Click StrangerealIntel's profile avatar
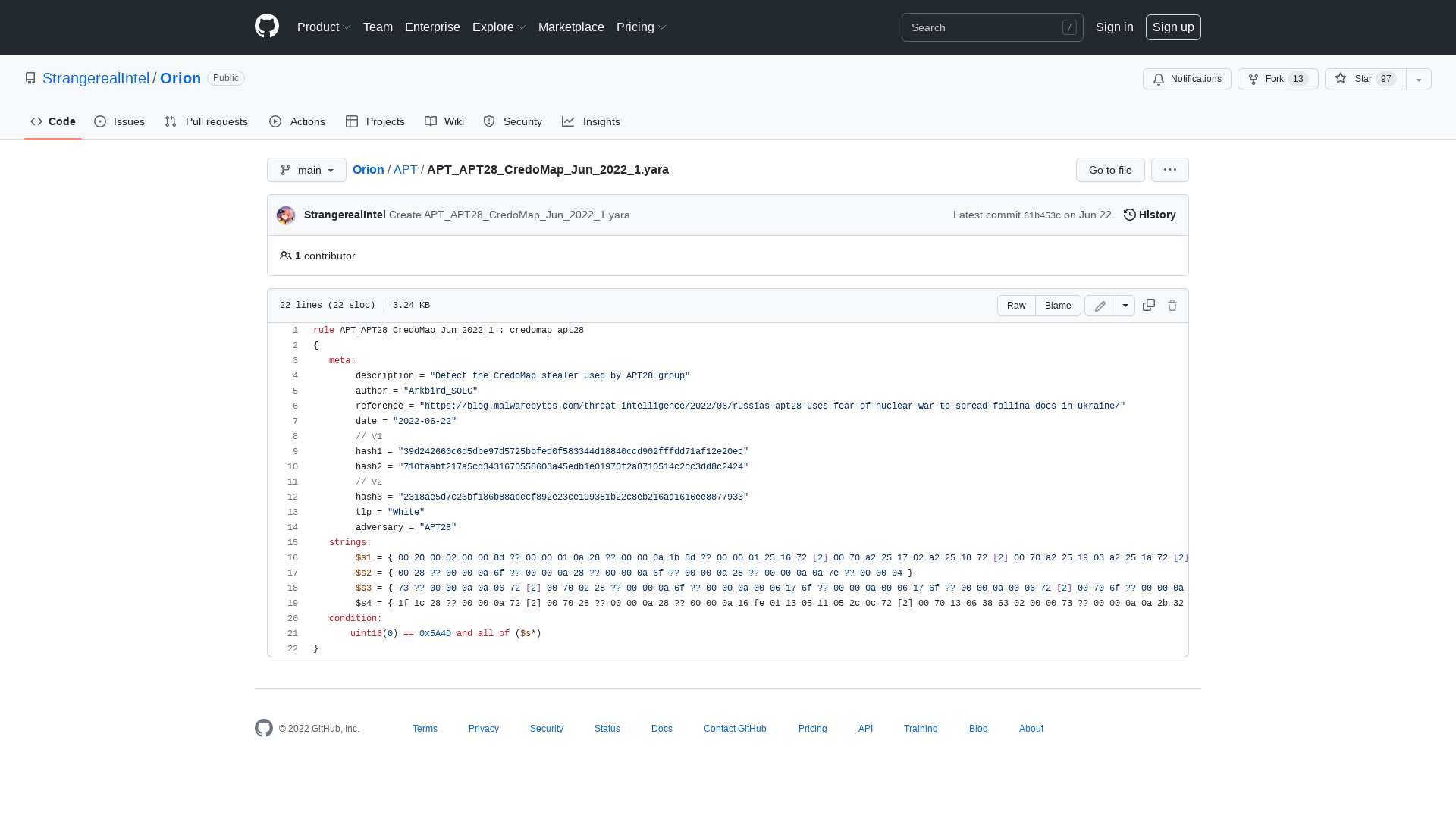The width and height of the screenshot is (1456, 819). click(286, 215)
